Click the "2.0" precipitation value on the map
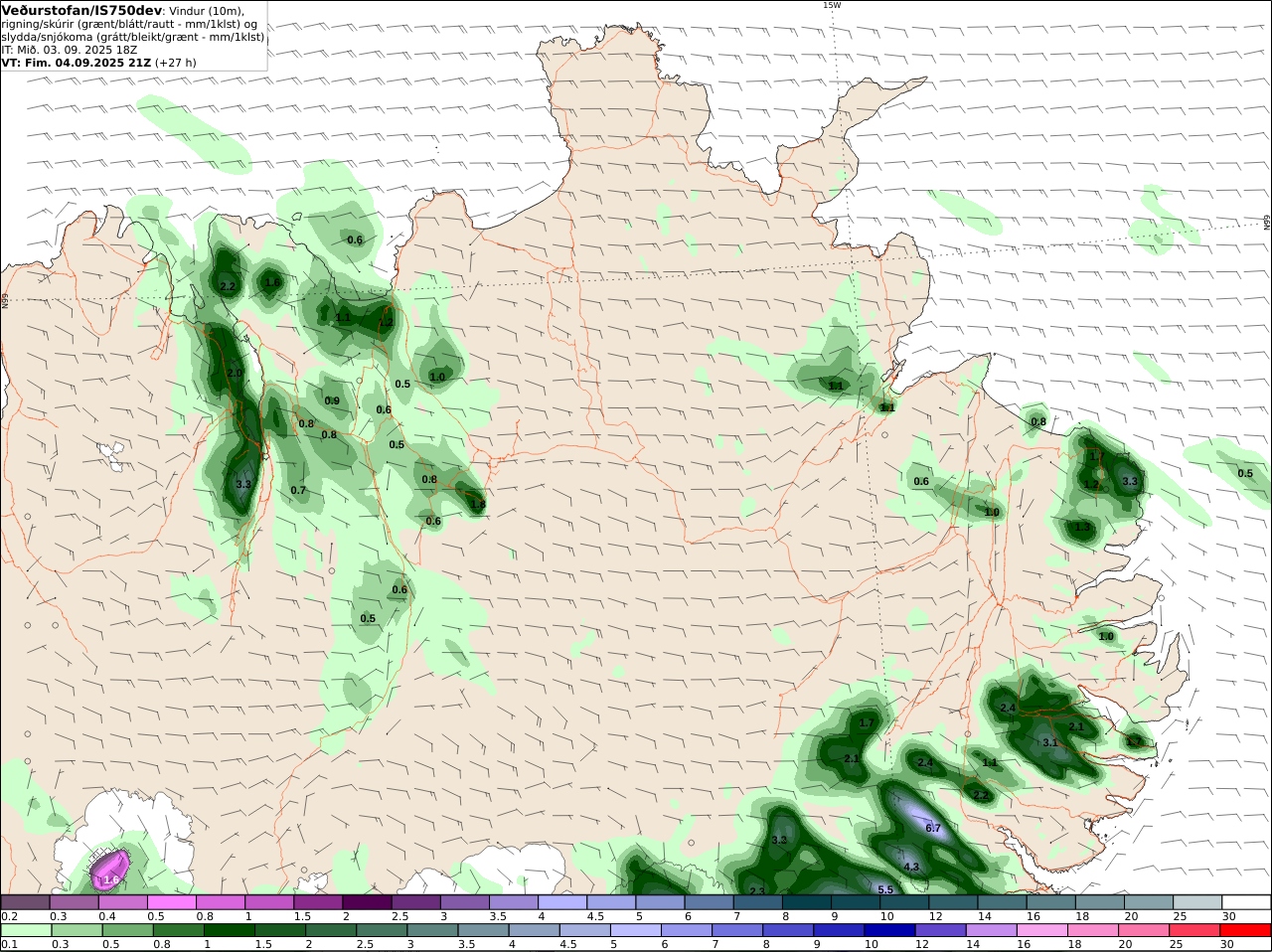1272x952 pixels. (x=235, y=373)
